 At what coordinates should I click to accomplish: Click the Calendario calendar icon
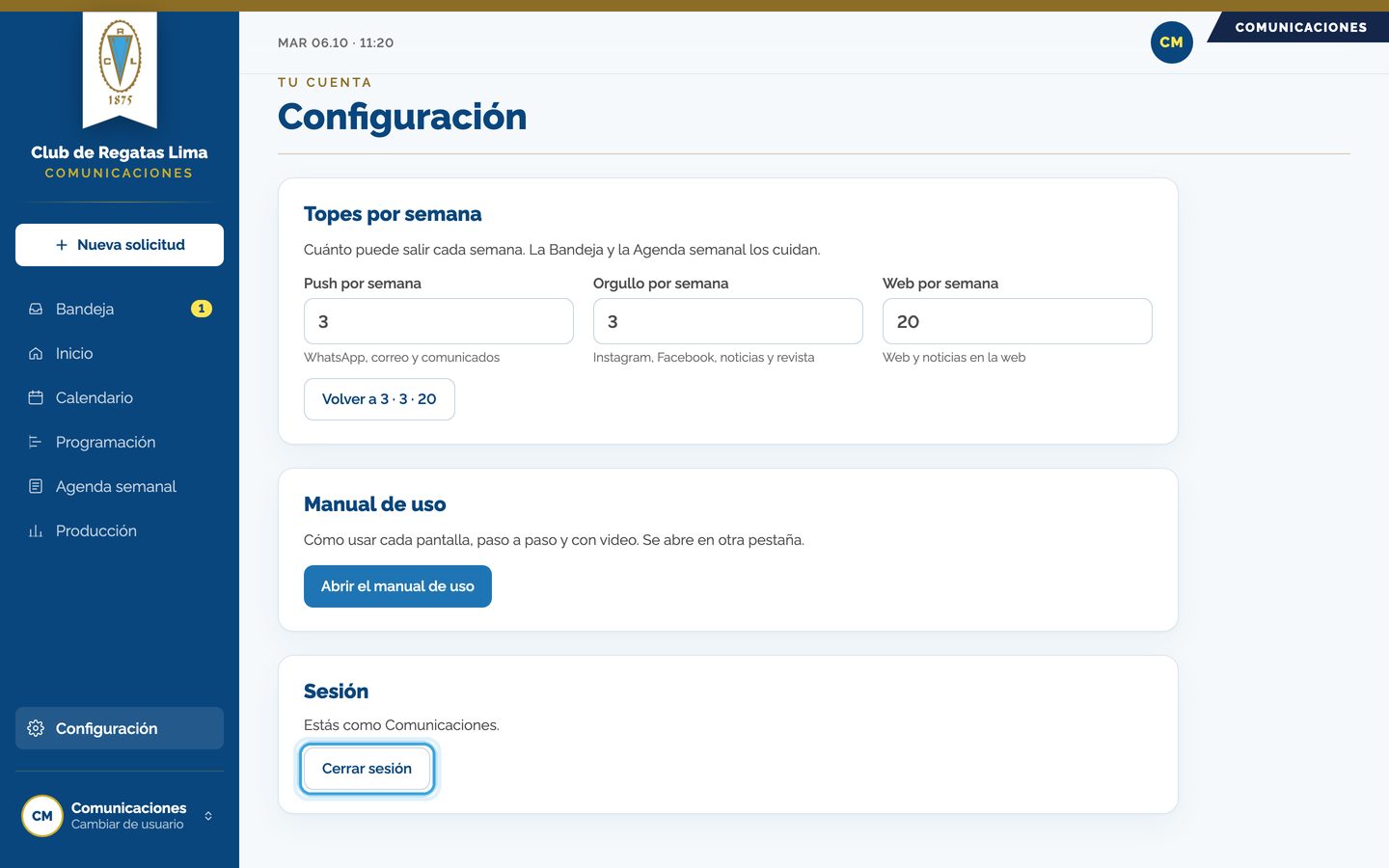click(36, 397)
